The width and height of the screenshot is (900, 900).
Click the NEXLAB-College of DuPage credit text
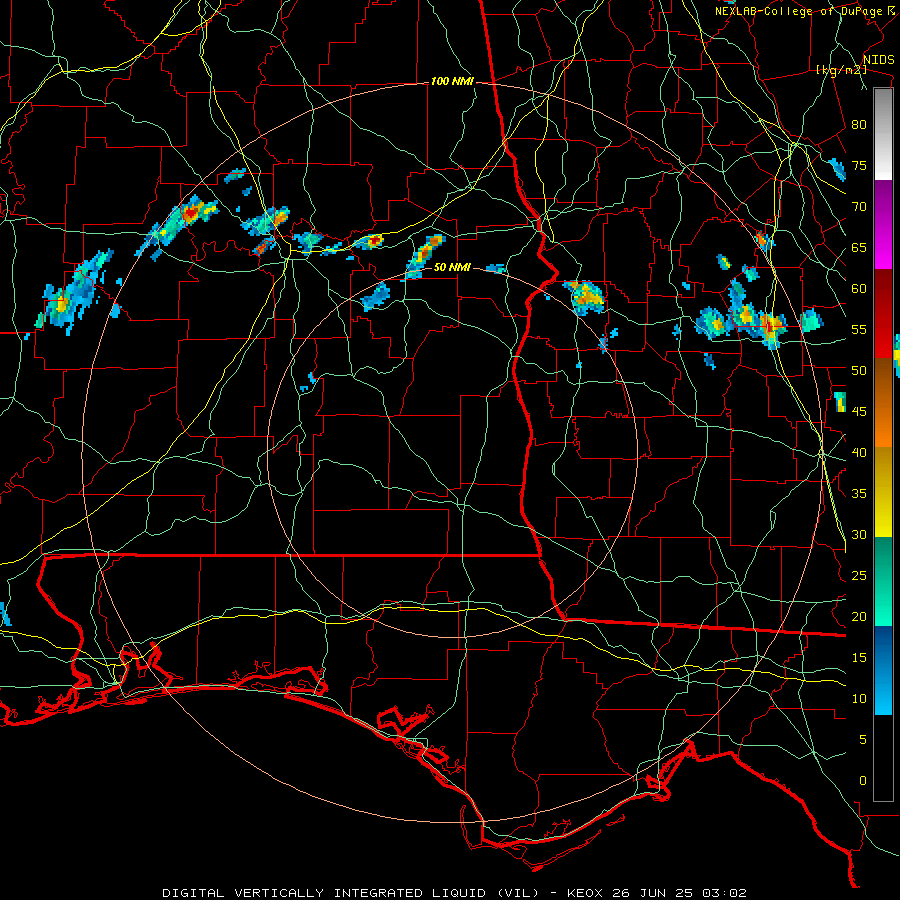[x=799, y=11]
